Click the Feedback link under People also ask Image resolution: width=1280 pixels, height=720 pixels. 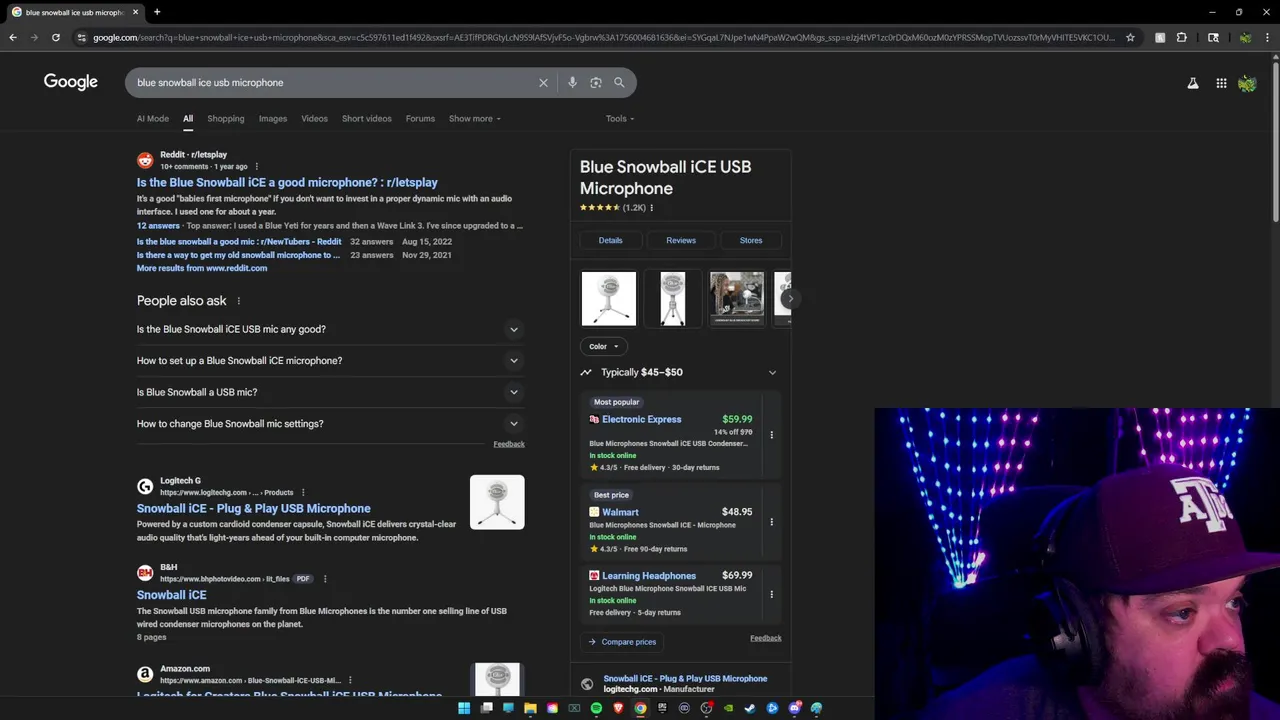pos(509,444)
